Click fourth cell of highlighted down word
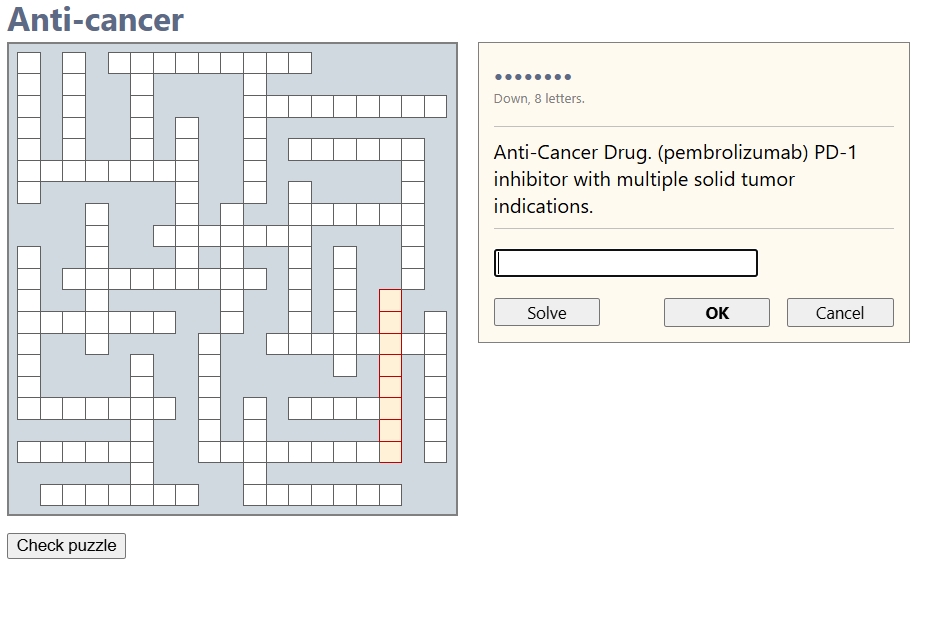This screenshot has height=631, width=939. [390, 365]
